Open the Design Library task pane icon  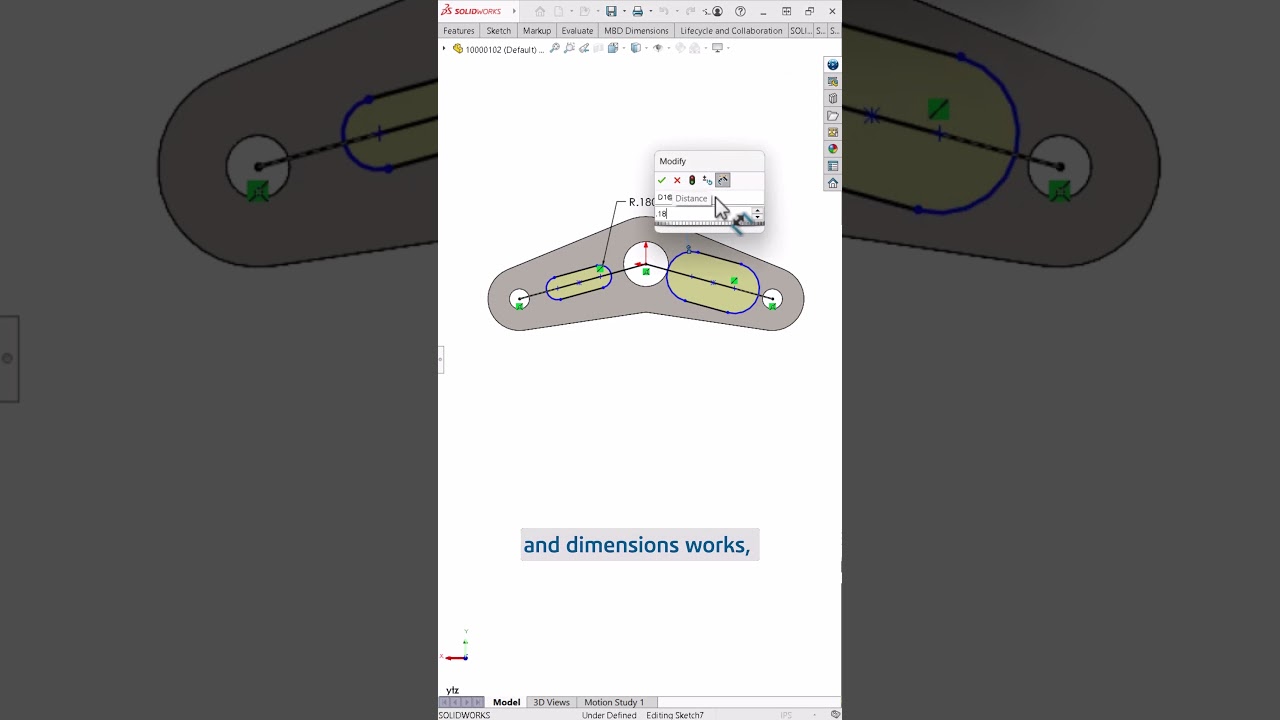pyautogui.click(x=832, y=98)
